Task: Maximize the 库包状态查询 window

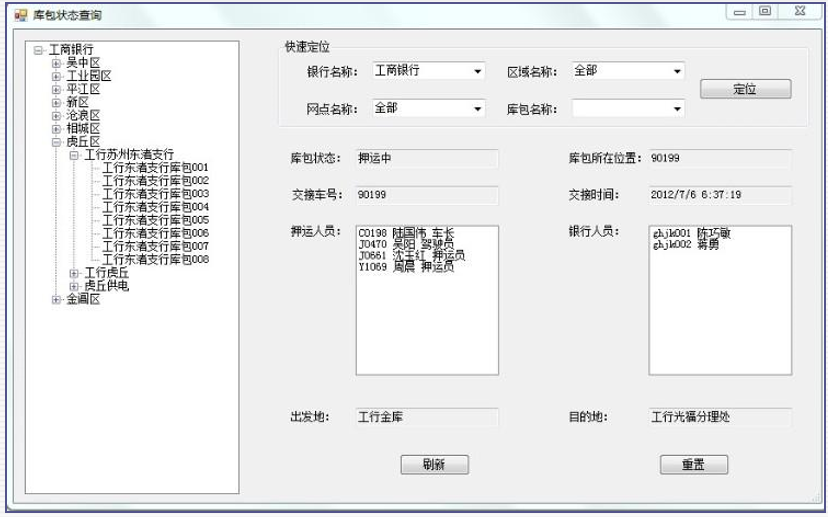Action: [x=765, y=12]
